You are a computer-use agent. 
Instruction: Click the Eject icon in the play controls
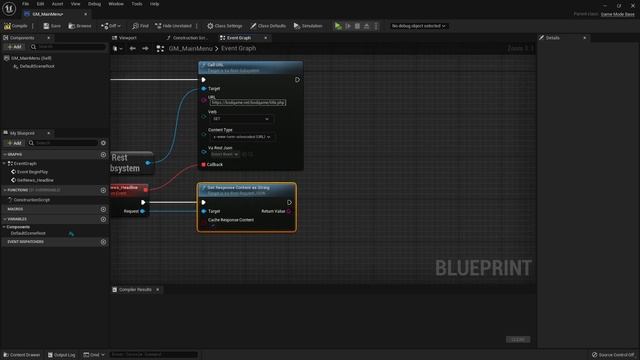[x=367, y=26]
